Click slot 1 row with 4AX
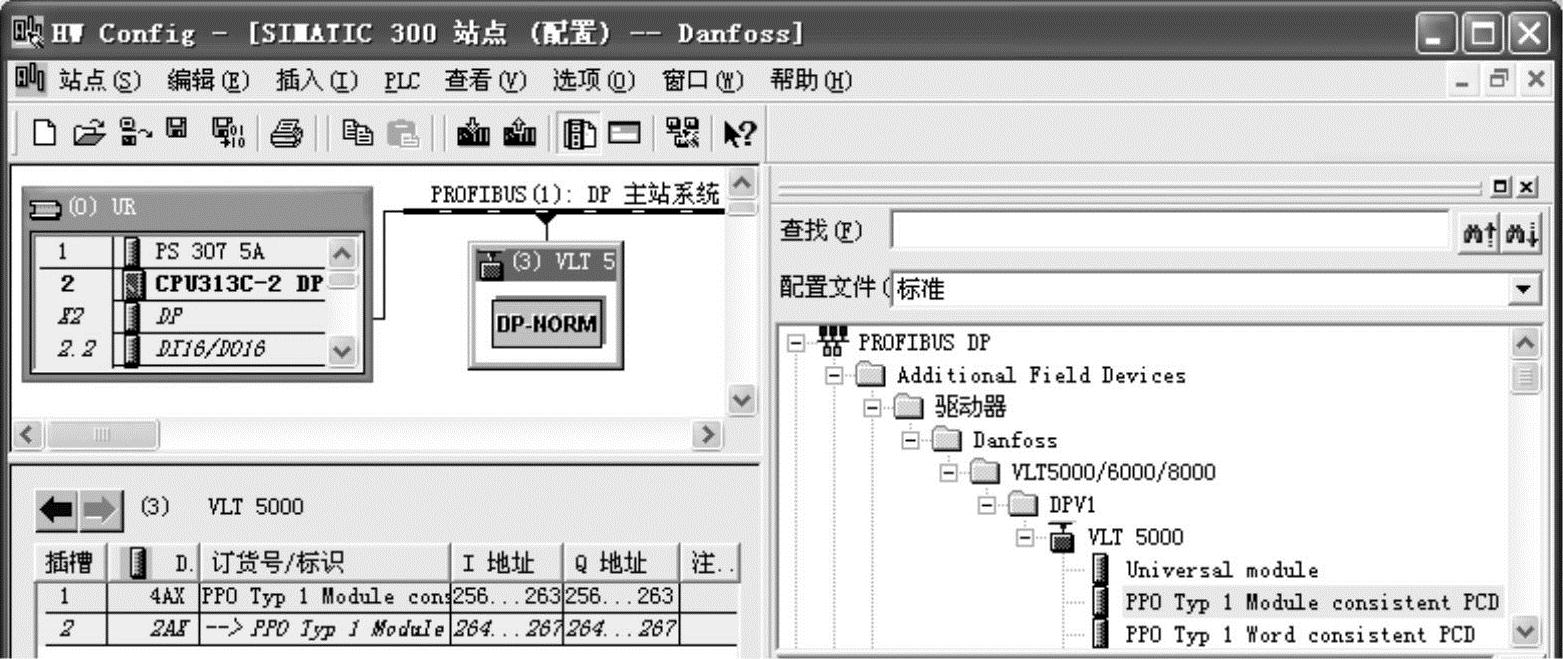 [x=387, y=598]
